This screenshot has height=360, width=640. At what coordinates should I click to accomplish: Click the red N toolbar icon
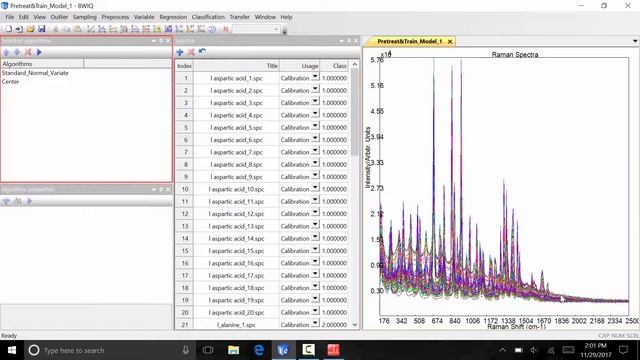pyautogui.click(x=225, y=29)
